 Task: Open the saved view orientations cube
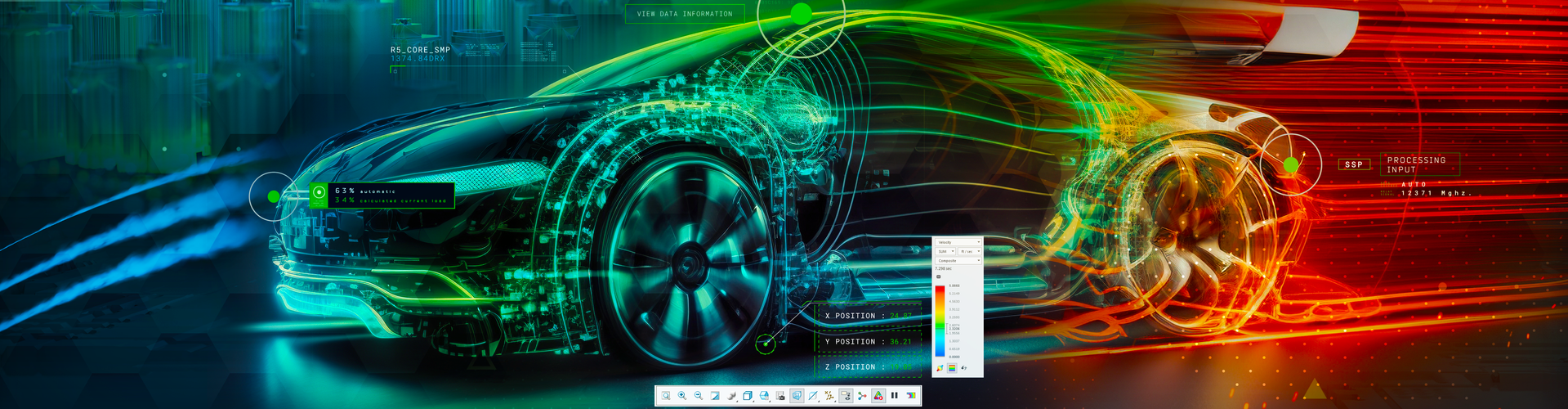click(748, 396)
